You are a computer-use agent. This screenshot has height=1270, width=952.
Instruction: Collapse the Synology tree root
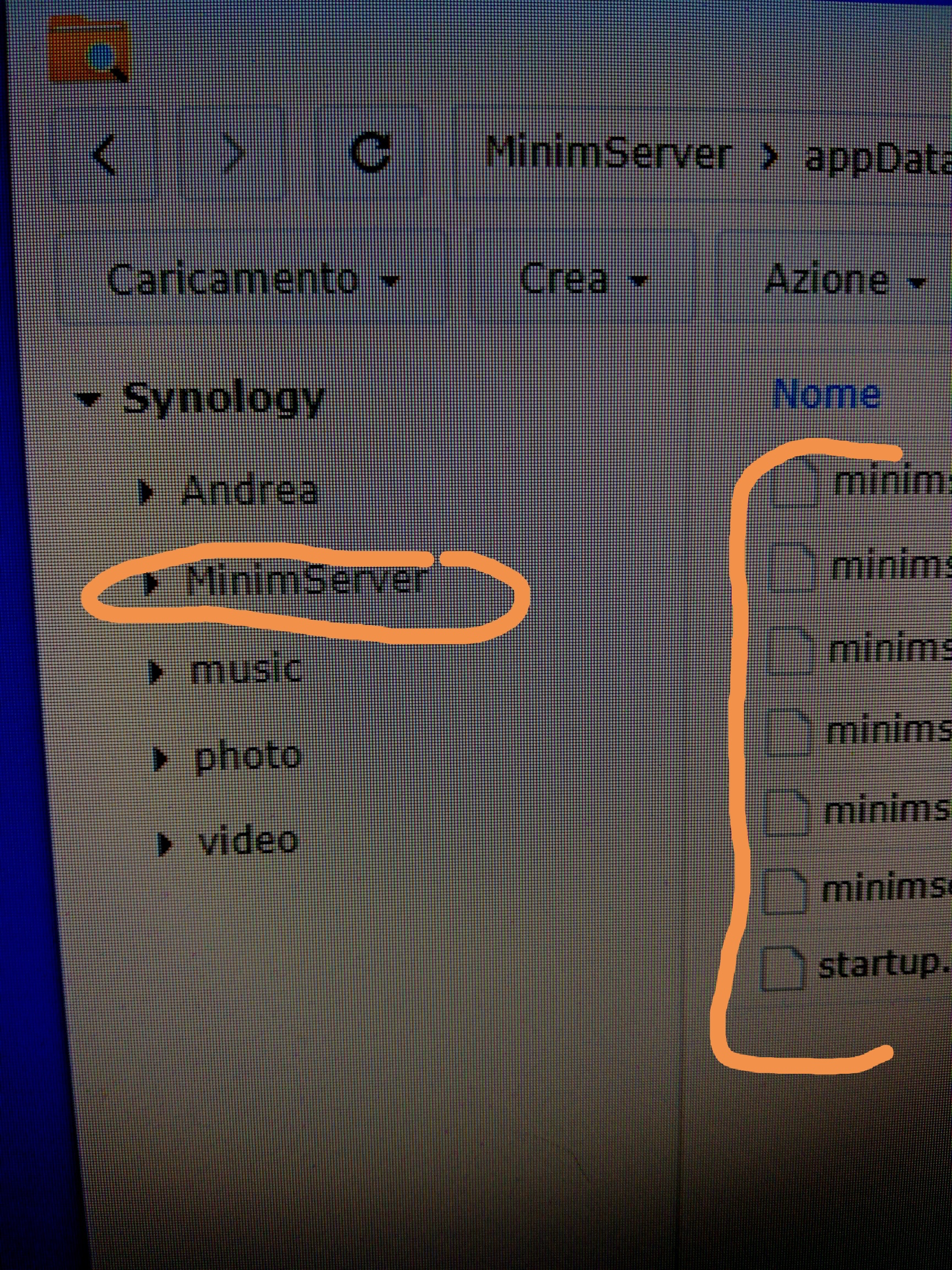(x=88, y=399)
